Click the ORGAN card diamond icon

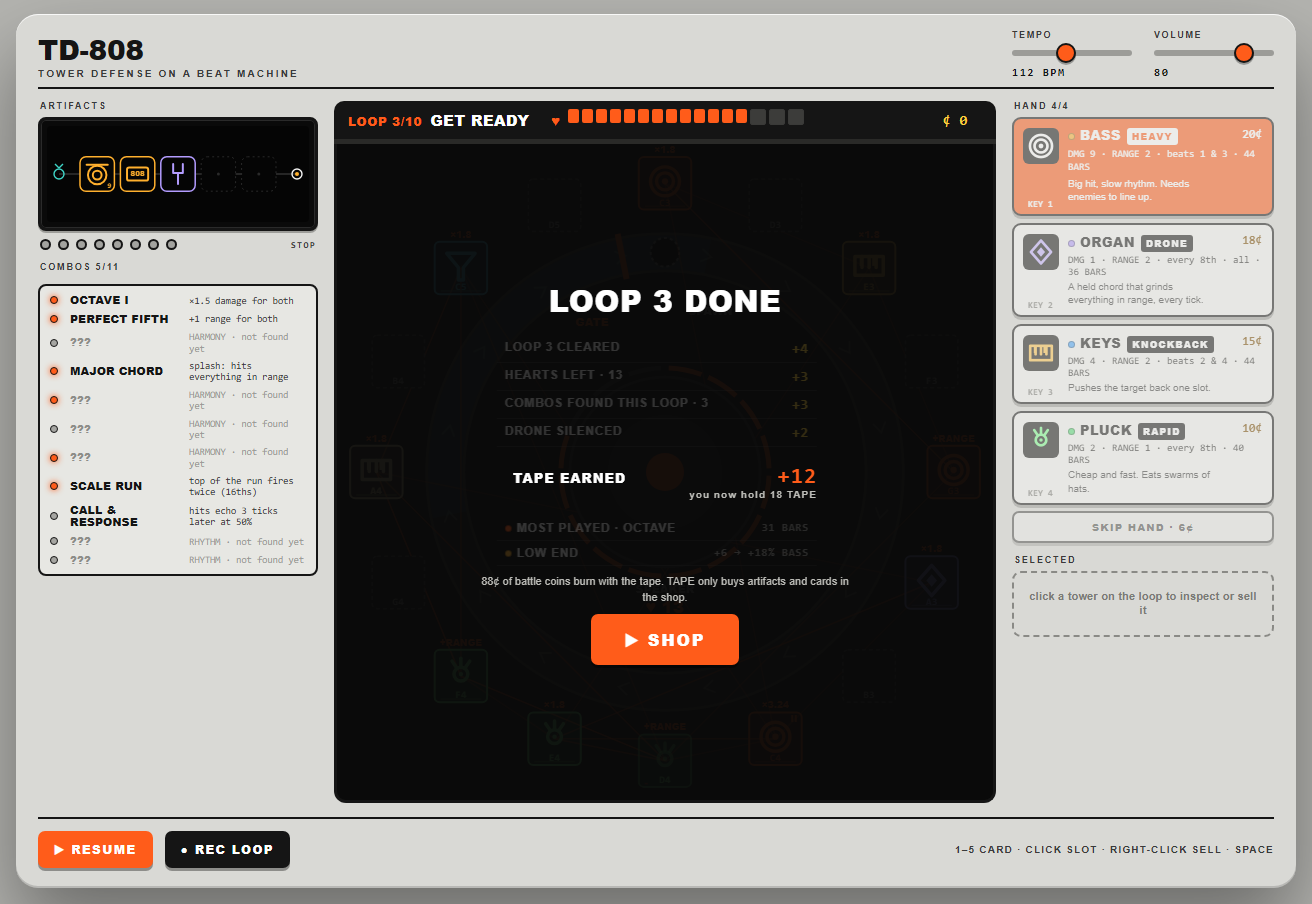pyautogui.click(x=1041, y=252)
